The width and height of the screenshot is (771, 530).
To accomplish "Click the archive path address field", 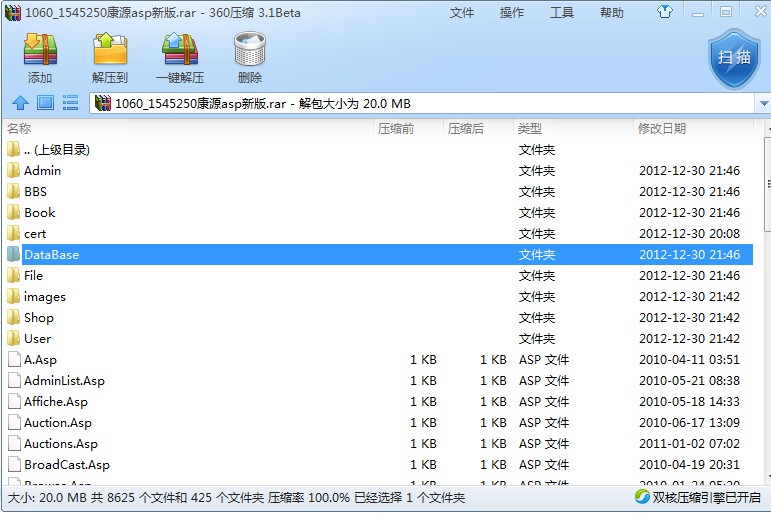I will pos(422,103).
